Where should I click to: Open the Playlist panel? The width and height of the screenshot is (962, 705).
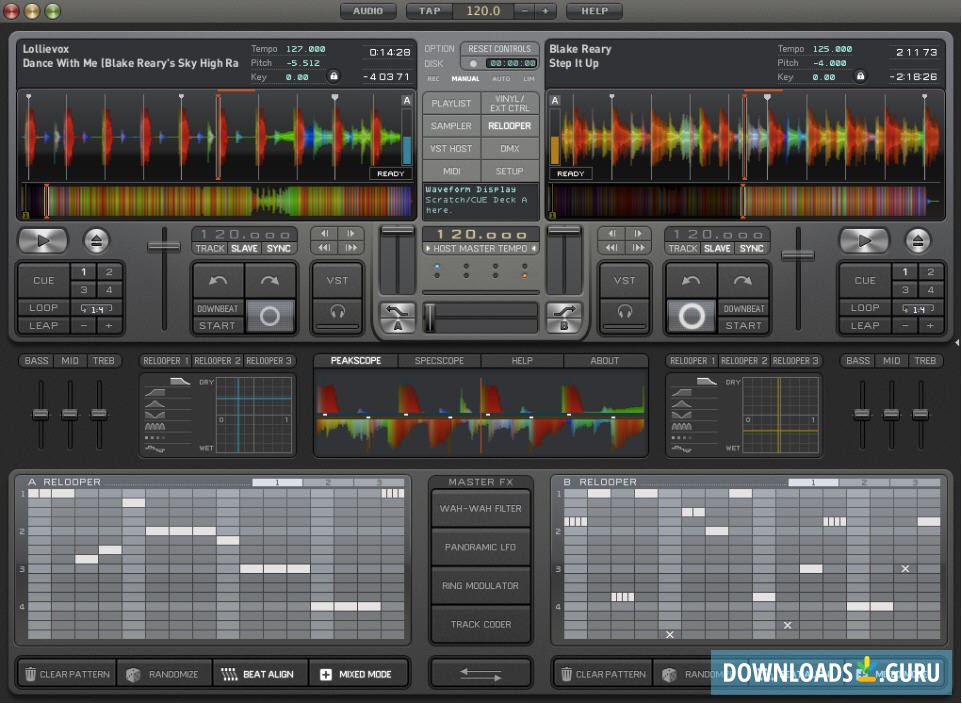(451, 103)
